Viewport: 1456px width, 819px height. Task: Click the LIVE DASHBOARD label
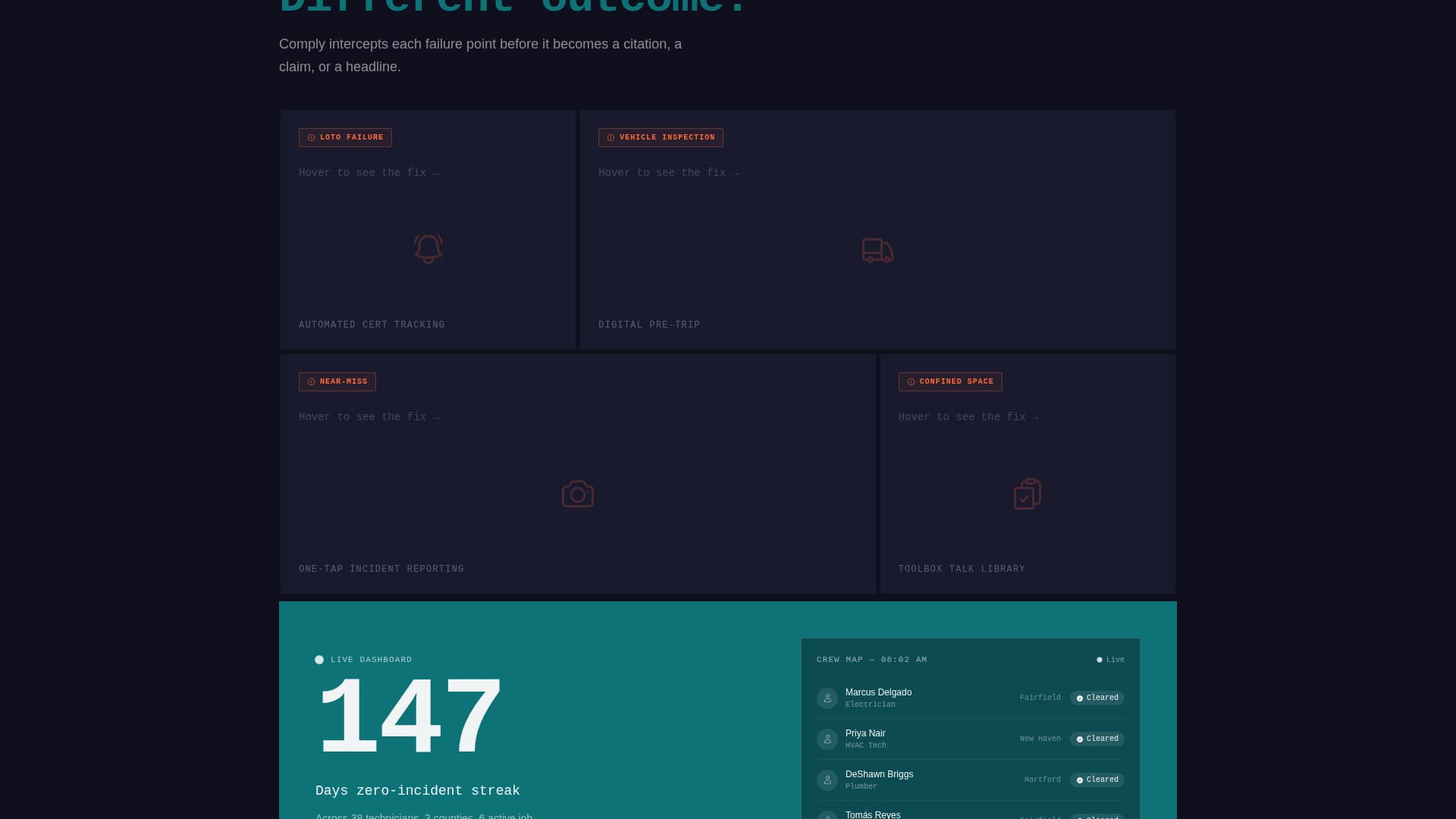click(372, 660)
